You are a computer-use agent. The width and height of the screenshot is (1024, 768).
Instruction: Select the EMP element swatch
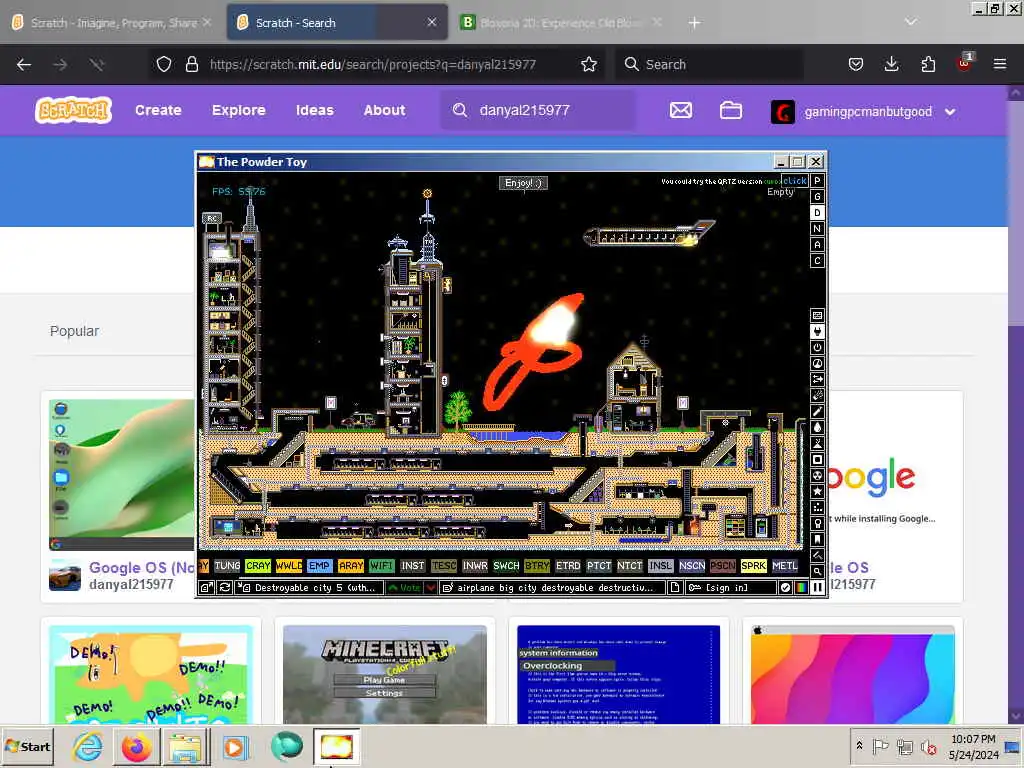tap(319, 566)
